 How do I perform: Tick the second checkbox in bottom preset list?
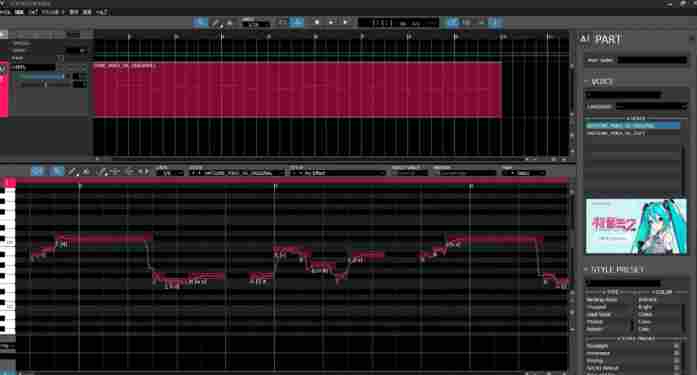tap(677, 353)
